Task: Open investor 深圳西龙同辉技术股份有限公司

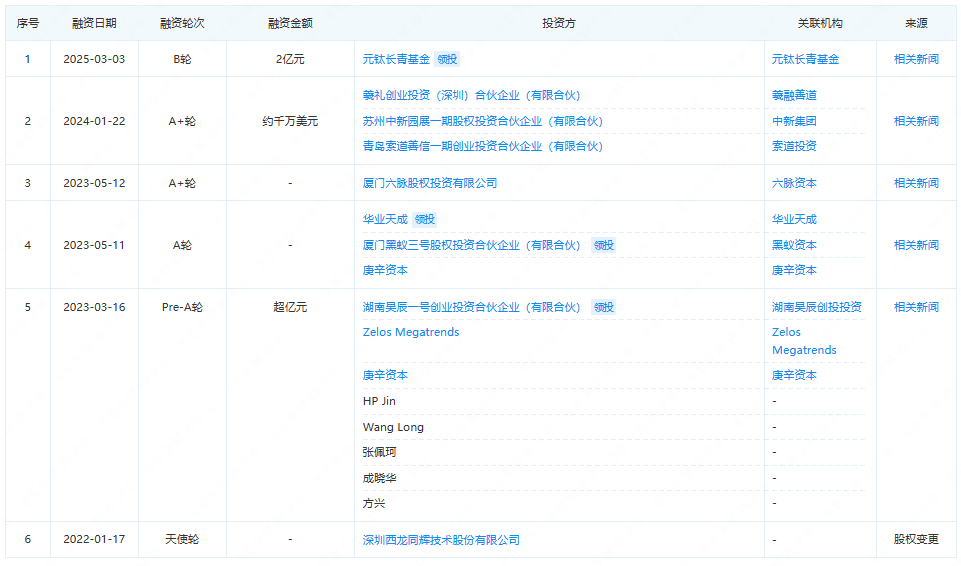Action: click(x=441, y=540)
